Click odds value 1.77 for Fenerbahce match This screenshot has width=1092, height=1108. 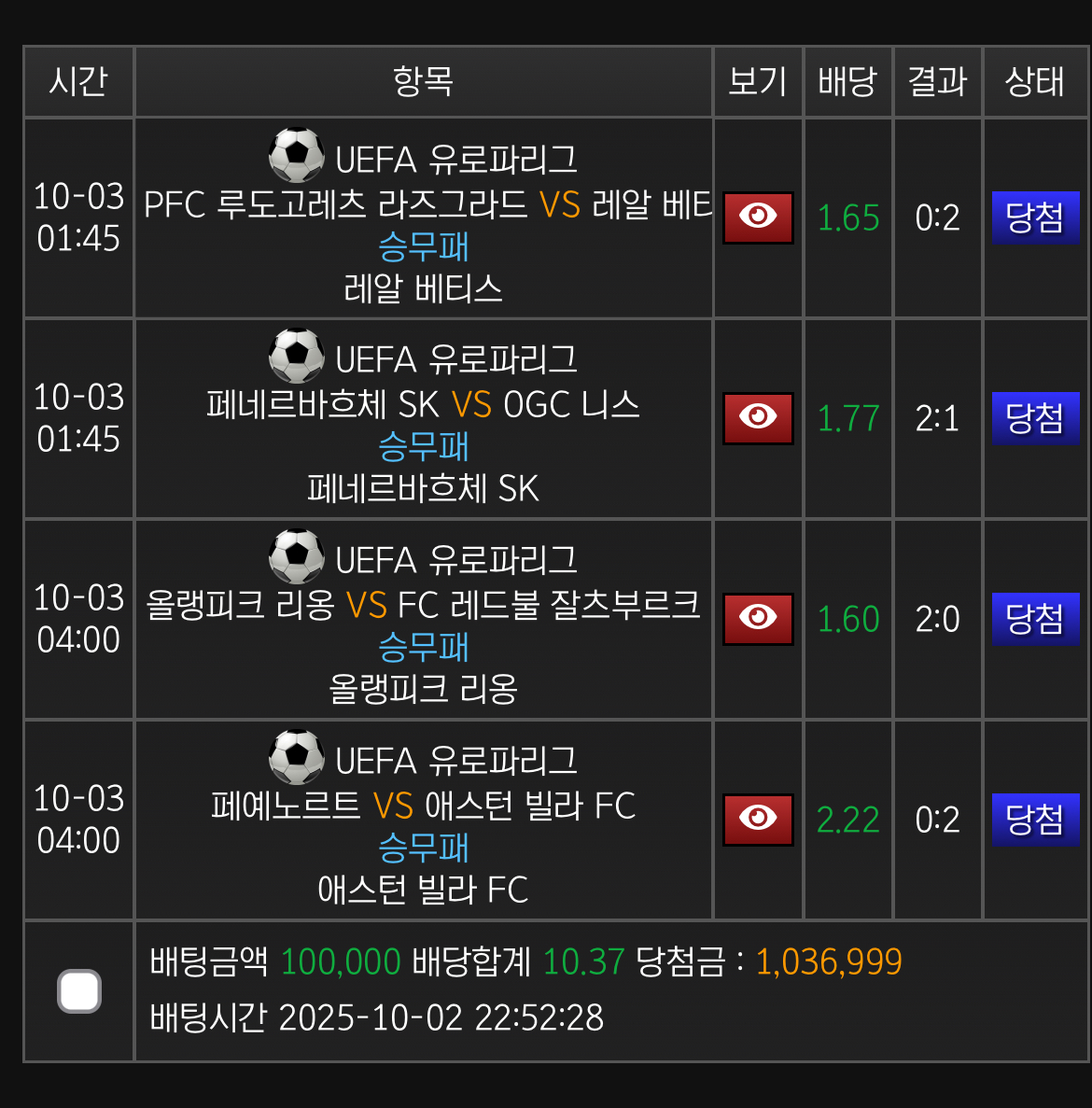tap(847, 418)
